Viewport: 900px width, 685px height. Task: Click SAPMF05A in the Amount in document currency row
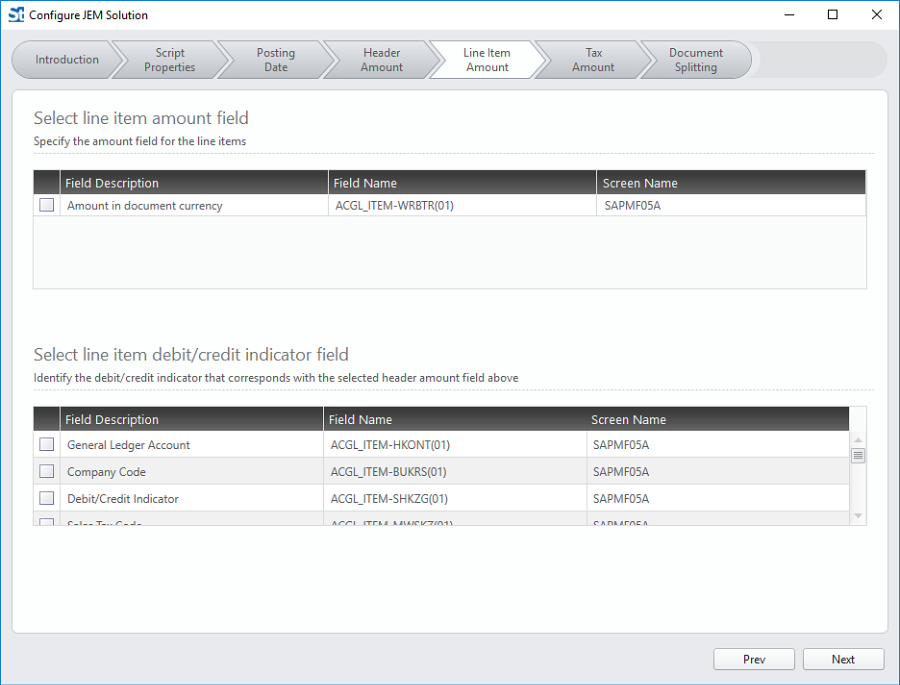click(633, 206)
